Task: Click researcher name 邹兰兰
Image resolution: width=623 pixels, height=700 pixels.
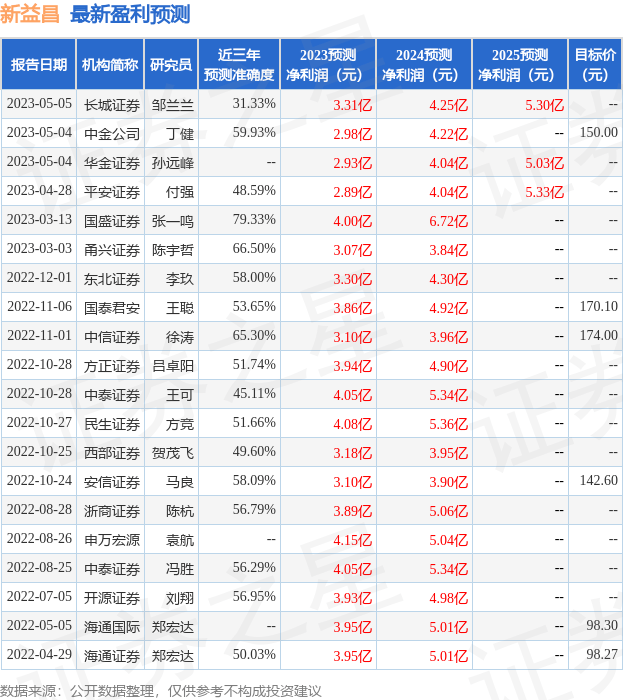Action: [x=173, y=105]
